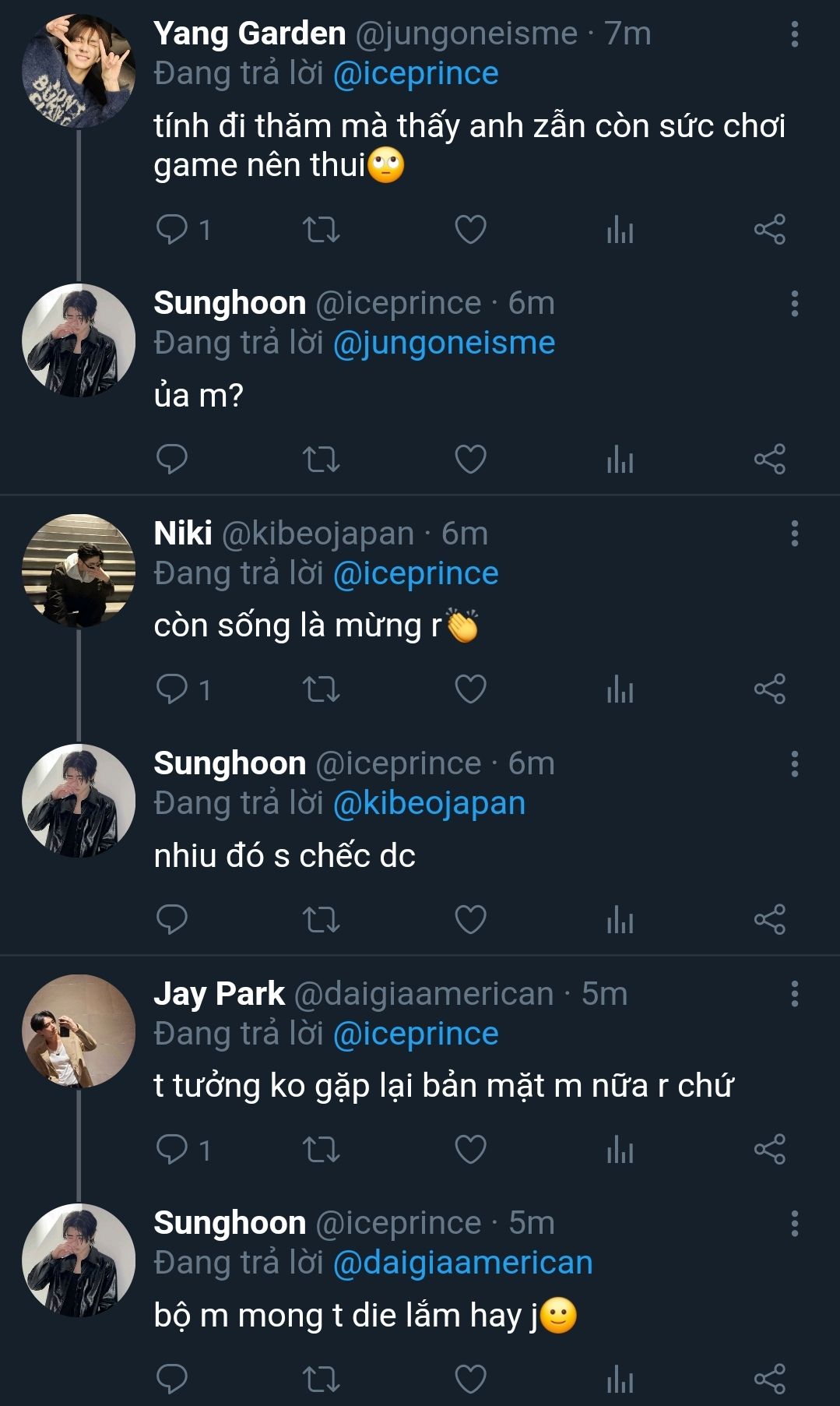Like Sunghoon's "nhiu đó s chếc dc" reply
The height and width of the screenshot is (1406, 840).
pos(470,920)
